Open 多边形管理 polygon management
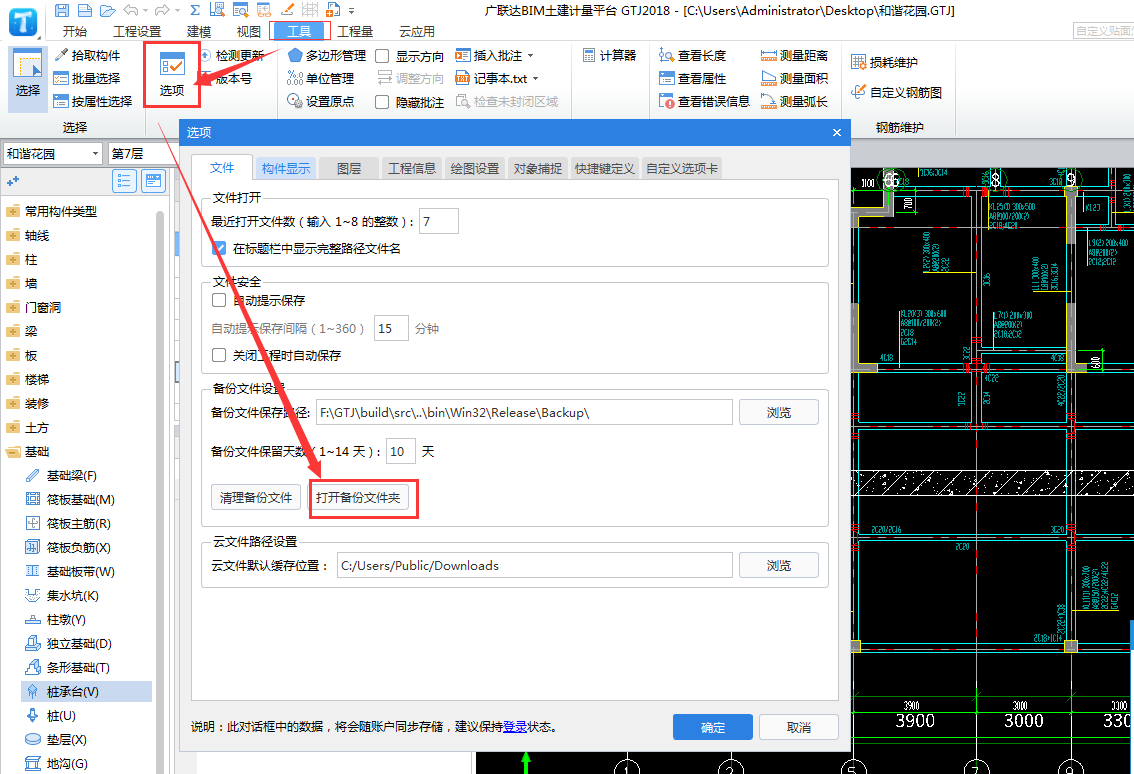The width and height of the screenshot is (1134, 774). click(327, 55)
